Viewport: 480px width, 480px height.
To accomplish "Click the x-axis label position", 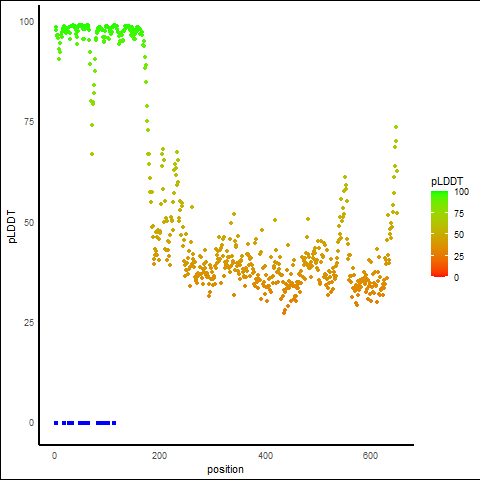I will coord(225,469).
